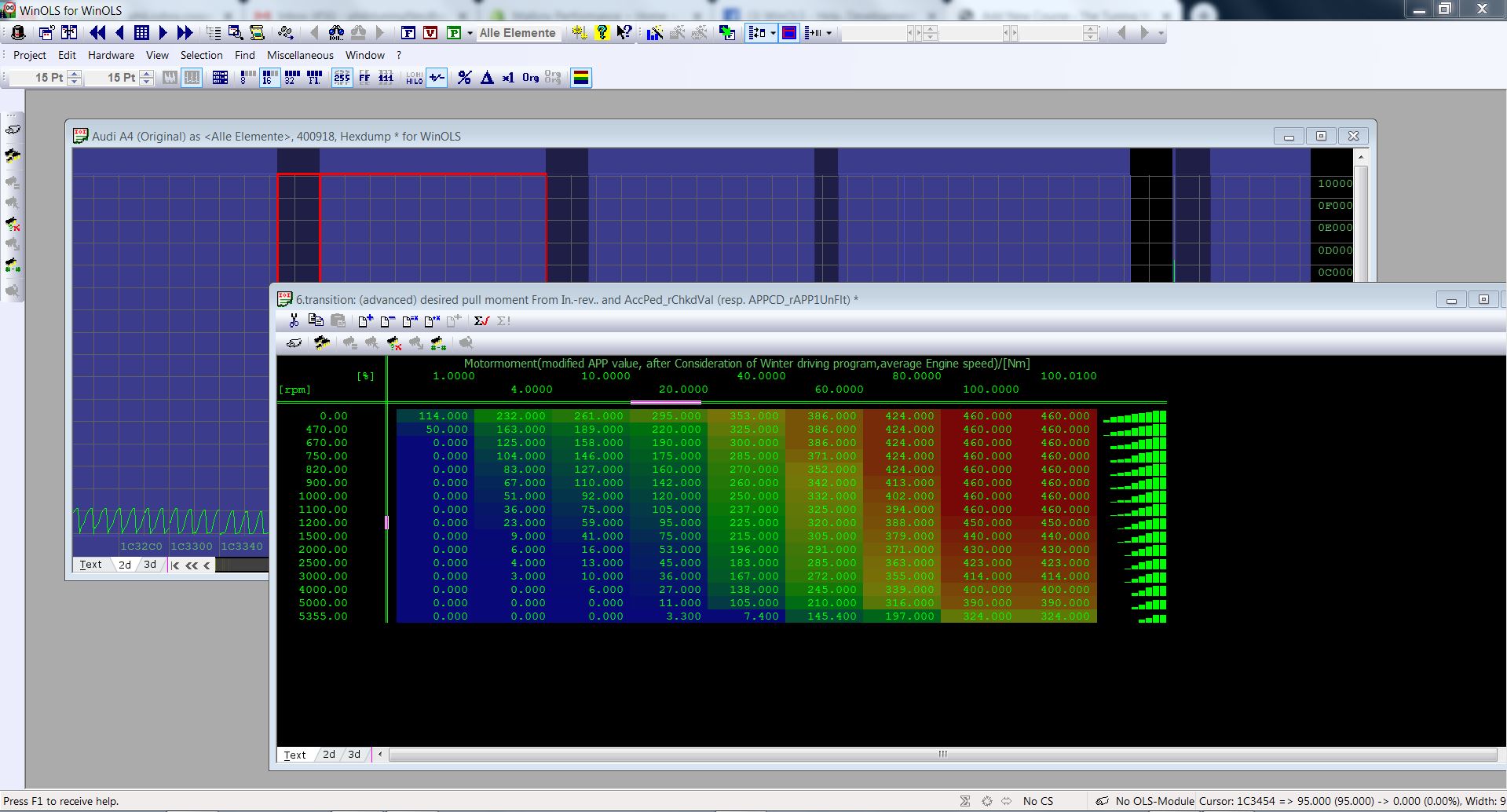The image size is (1507, 812).
Task: Open the dropdown arrow next to the P icon
Action: [x=470, y=33]
